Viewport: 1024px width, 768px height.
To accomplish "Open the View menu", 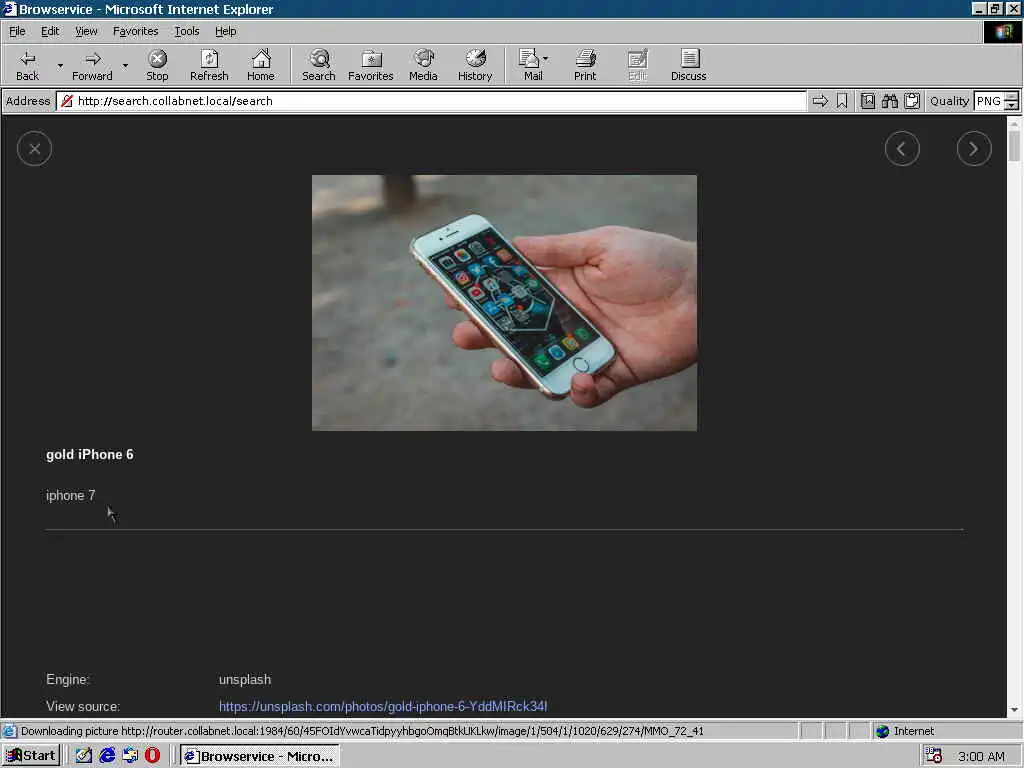I will coord(86,31).
